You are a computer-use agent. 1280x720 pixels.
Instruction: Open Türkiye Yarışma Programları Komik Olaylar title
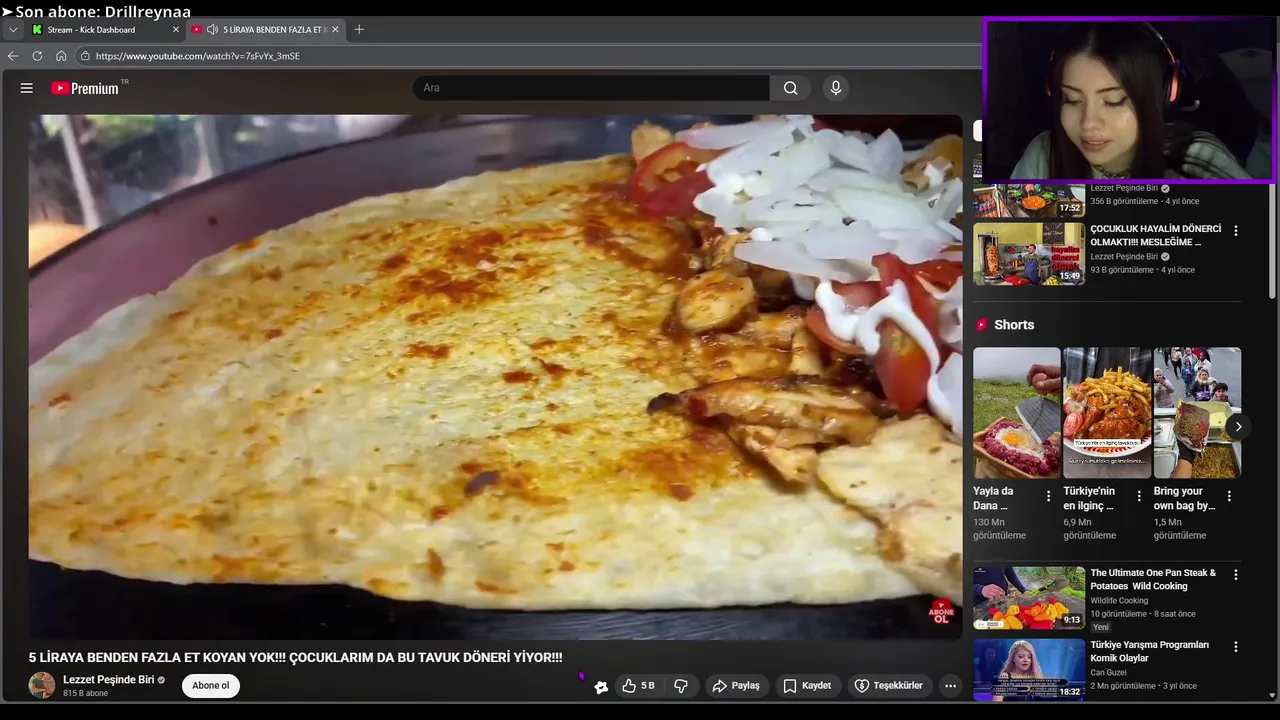1149,652
